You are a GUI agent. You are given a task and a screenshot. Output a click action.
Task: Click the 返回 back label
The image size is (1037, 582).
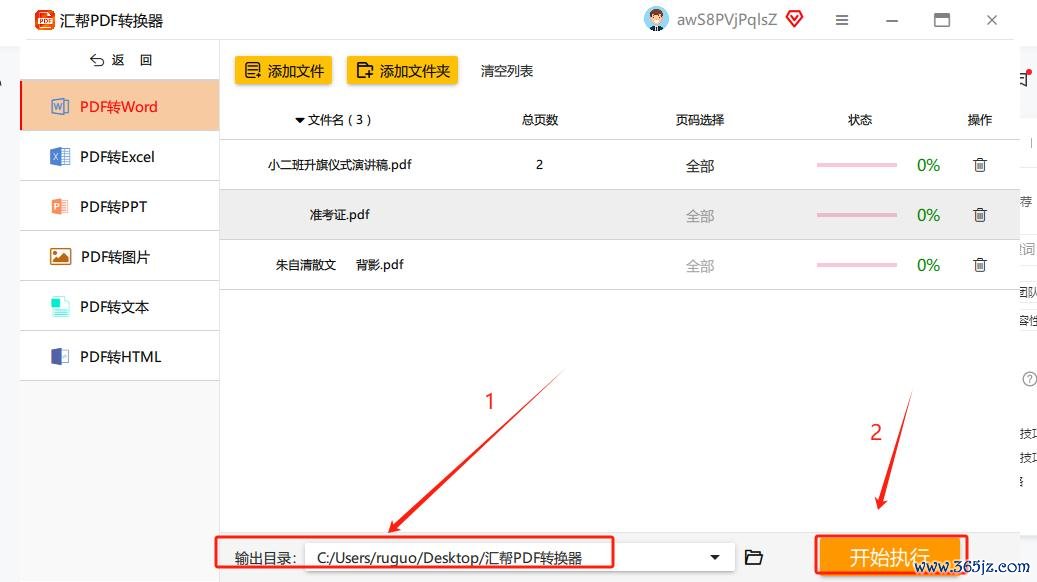(x=132, y=60)
